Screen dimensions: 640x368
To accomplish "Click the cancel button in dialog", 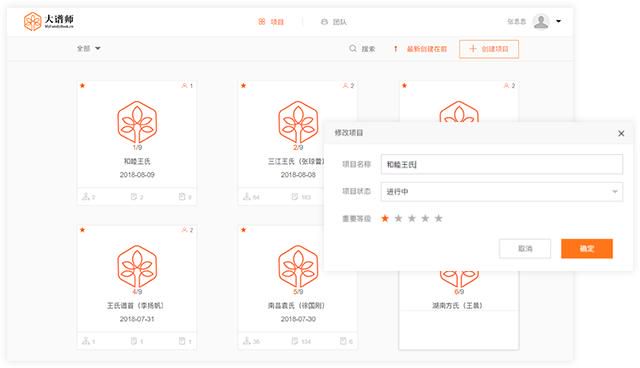I will pyautogui.click(x=525, y=248).
